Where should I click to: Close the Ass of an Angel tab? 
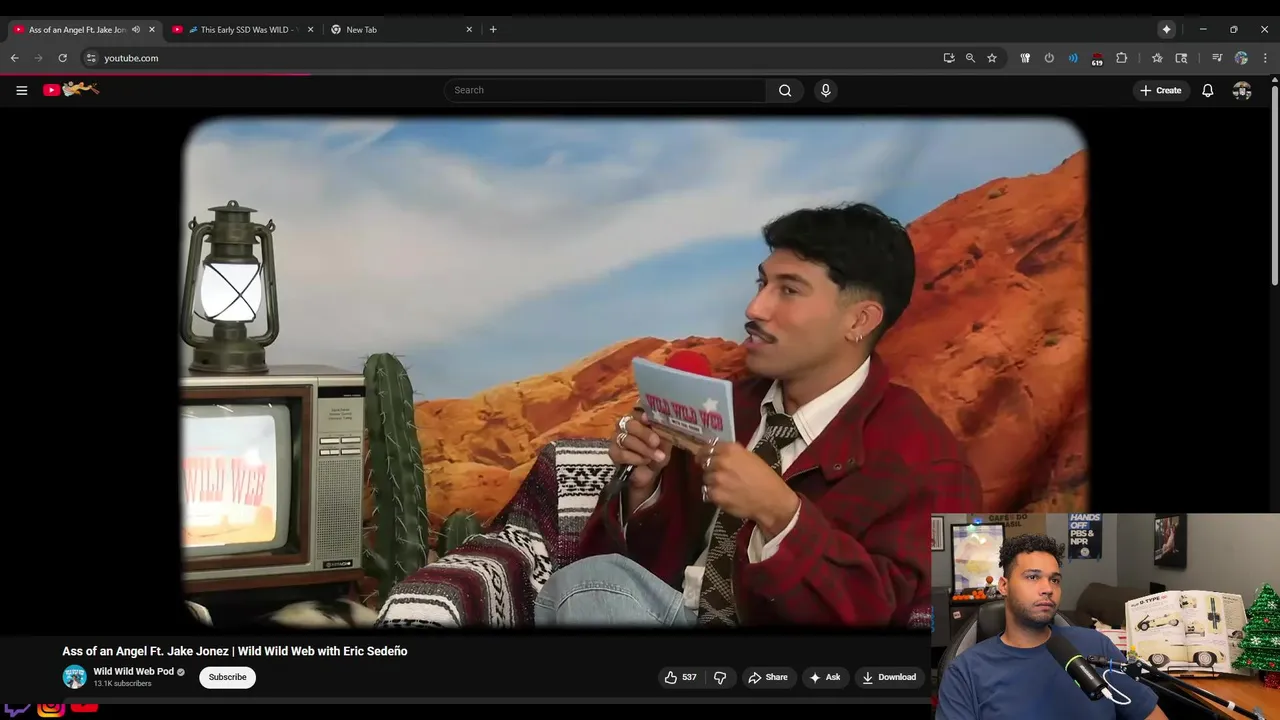[x=152, y=29]
